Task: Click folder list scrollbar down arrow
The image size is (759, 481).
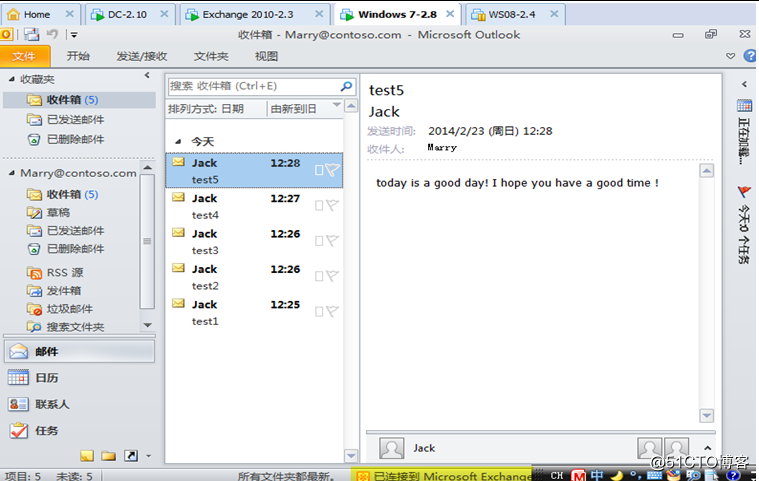Action: (148, 325)
